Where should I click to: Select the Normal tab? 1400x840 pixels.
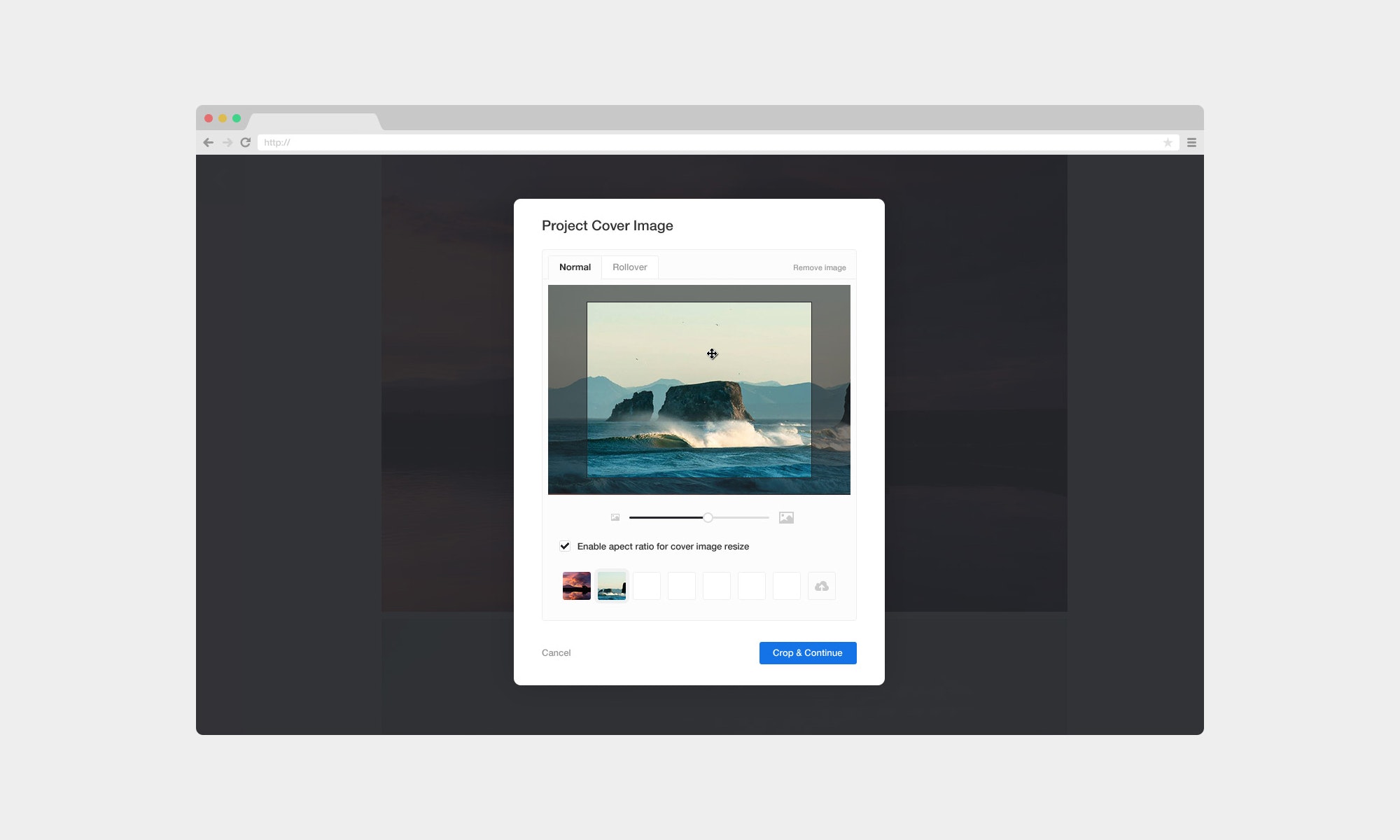tap(575, 267)
